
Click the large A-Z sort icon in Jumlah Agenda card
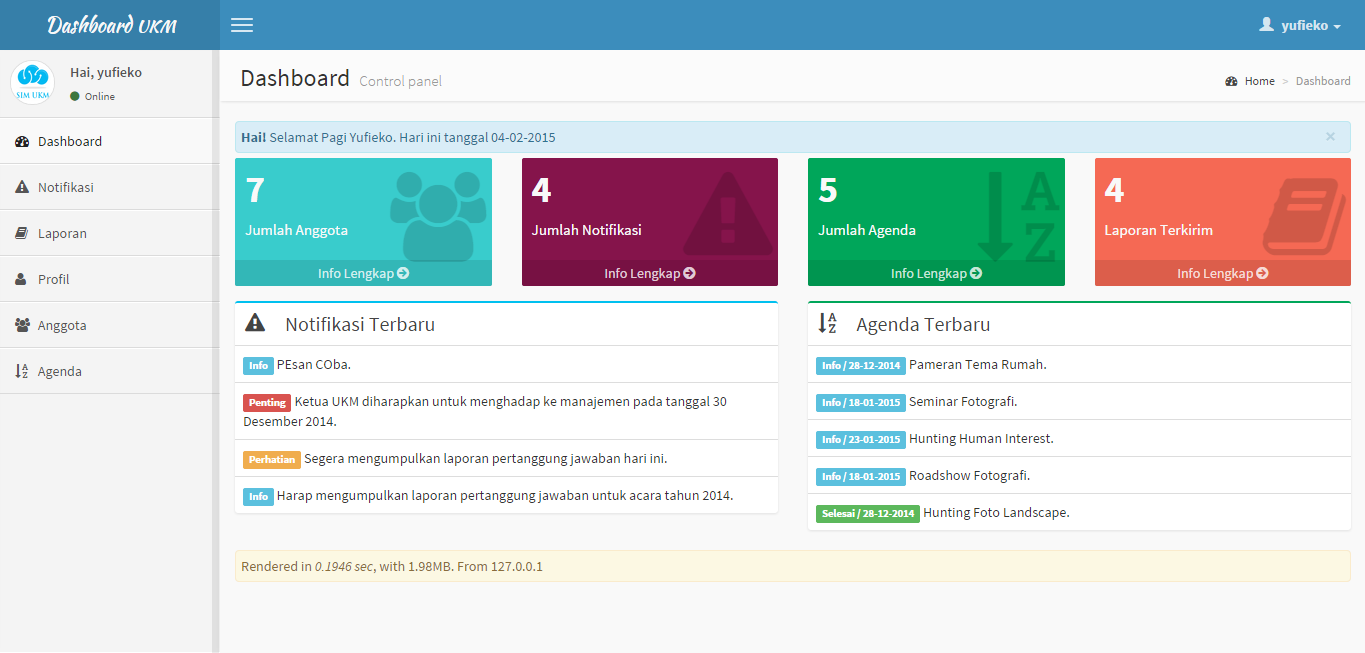tap(1017, 216)
